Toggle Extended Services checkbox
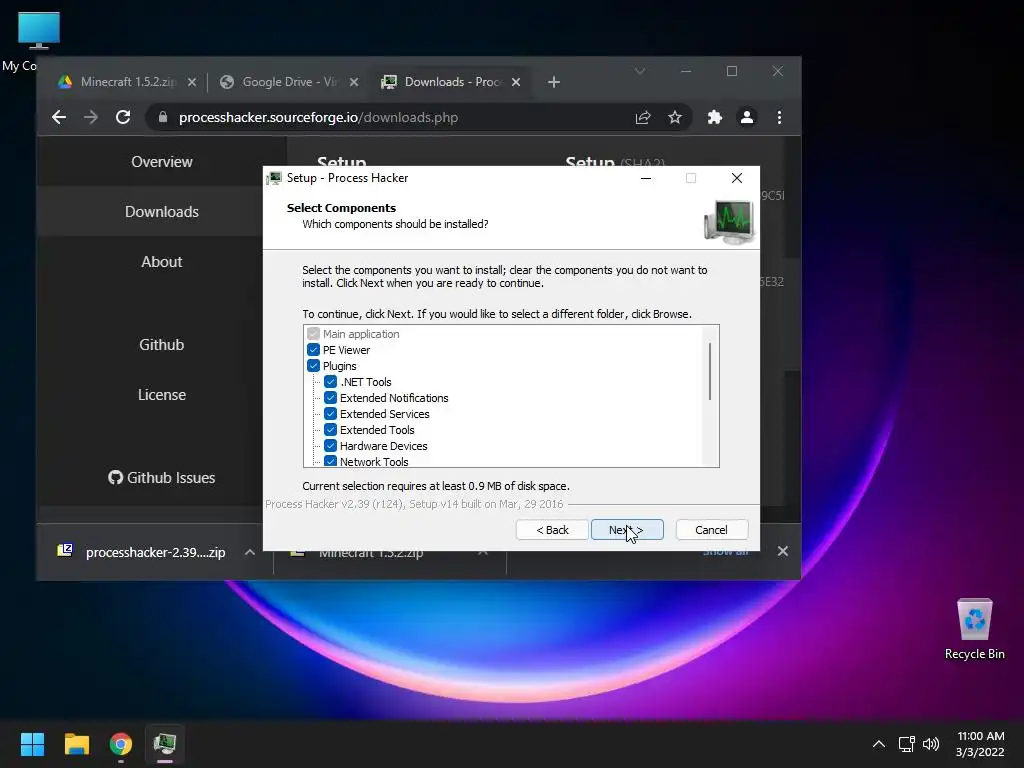1024x768 pixels. click(330, 414)
